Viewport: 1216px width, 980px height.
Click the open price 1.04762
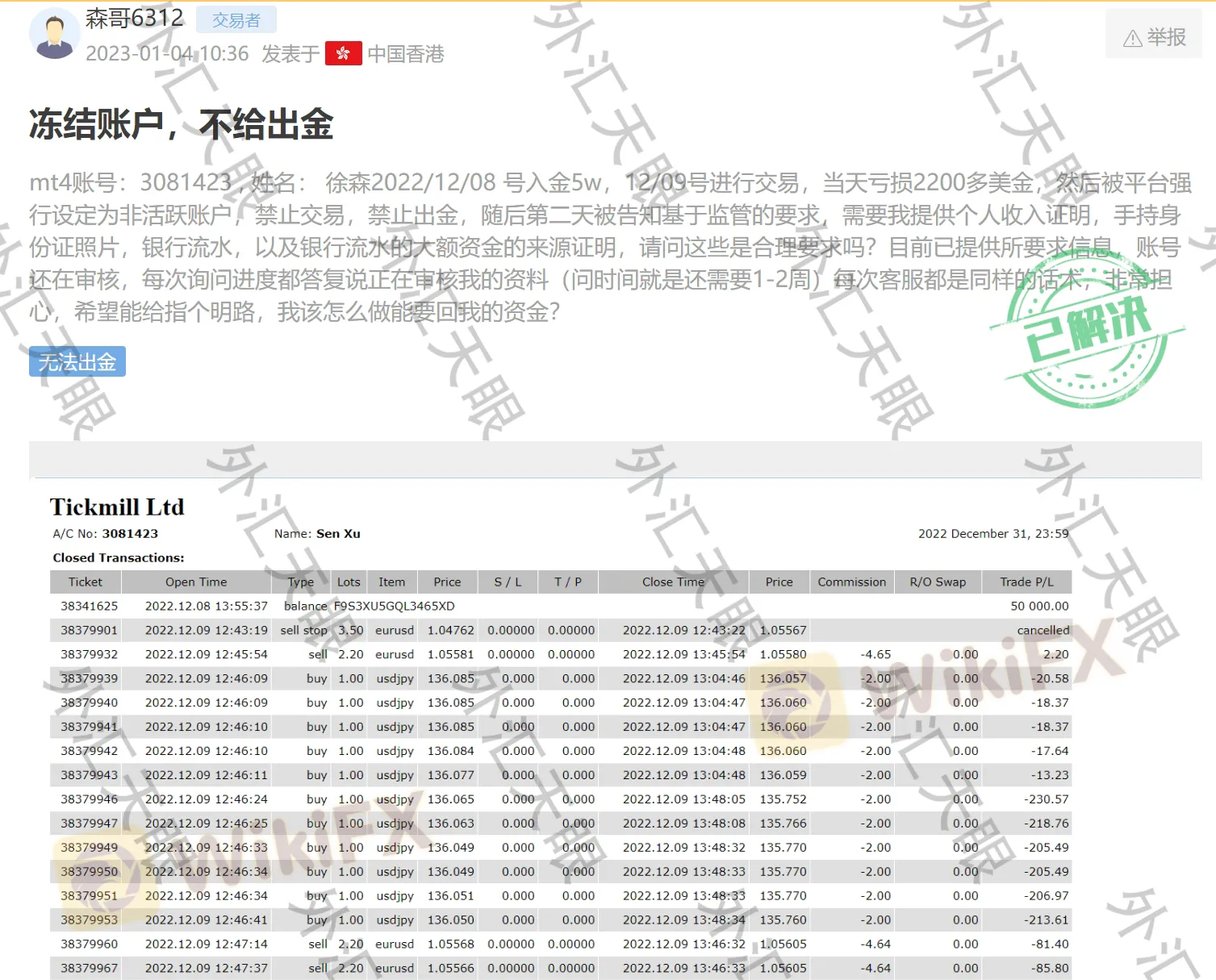[x=451, y=631]
